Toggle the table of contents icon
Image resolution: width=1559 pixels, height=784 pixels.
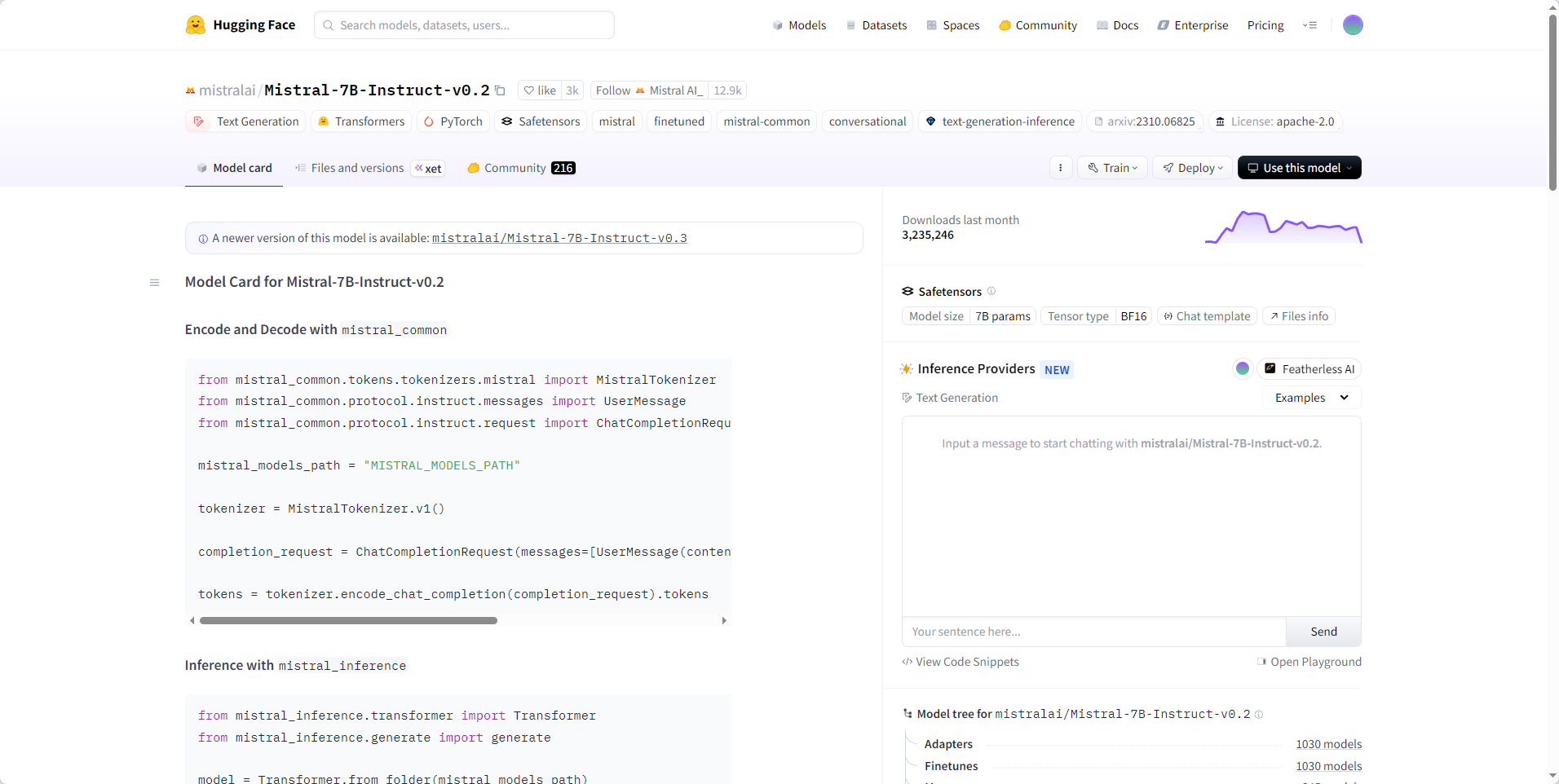(154, 283)
